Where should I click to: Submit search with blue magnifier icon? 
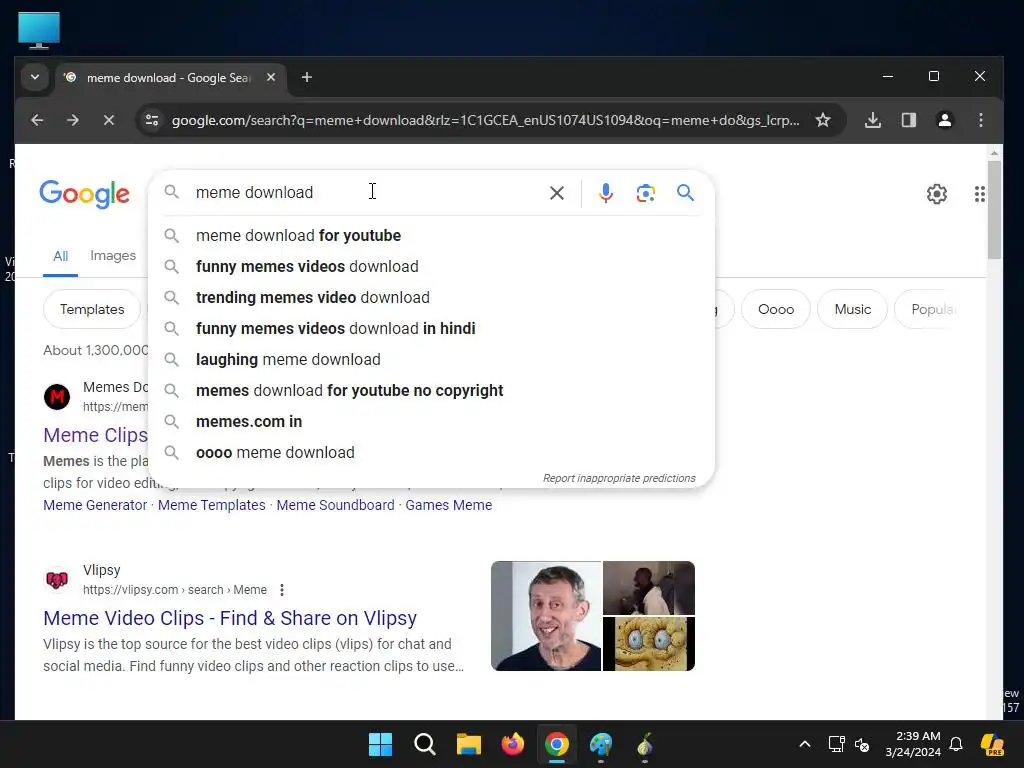[x=685, y=193]
